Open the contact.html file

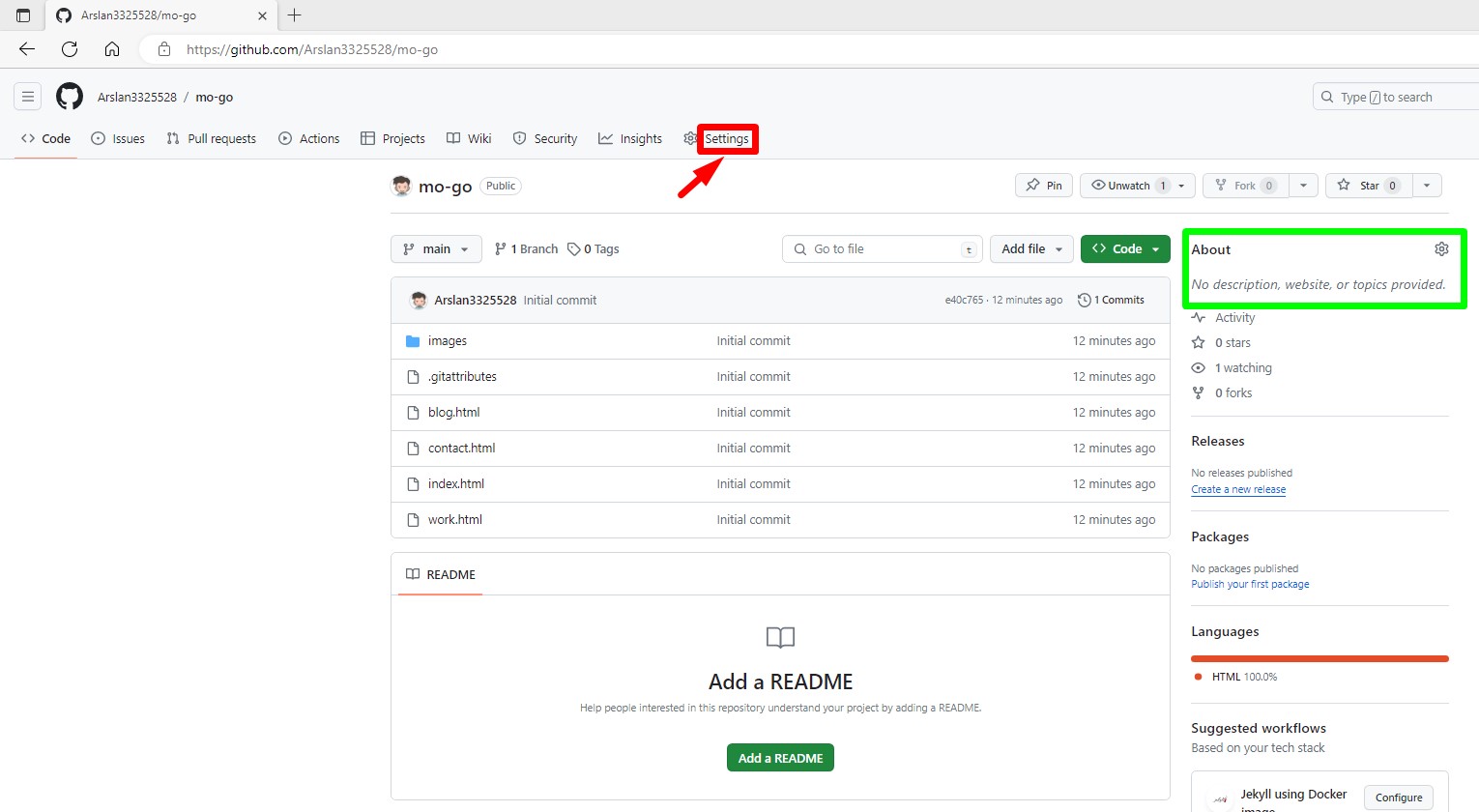462,449
